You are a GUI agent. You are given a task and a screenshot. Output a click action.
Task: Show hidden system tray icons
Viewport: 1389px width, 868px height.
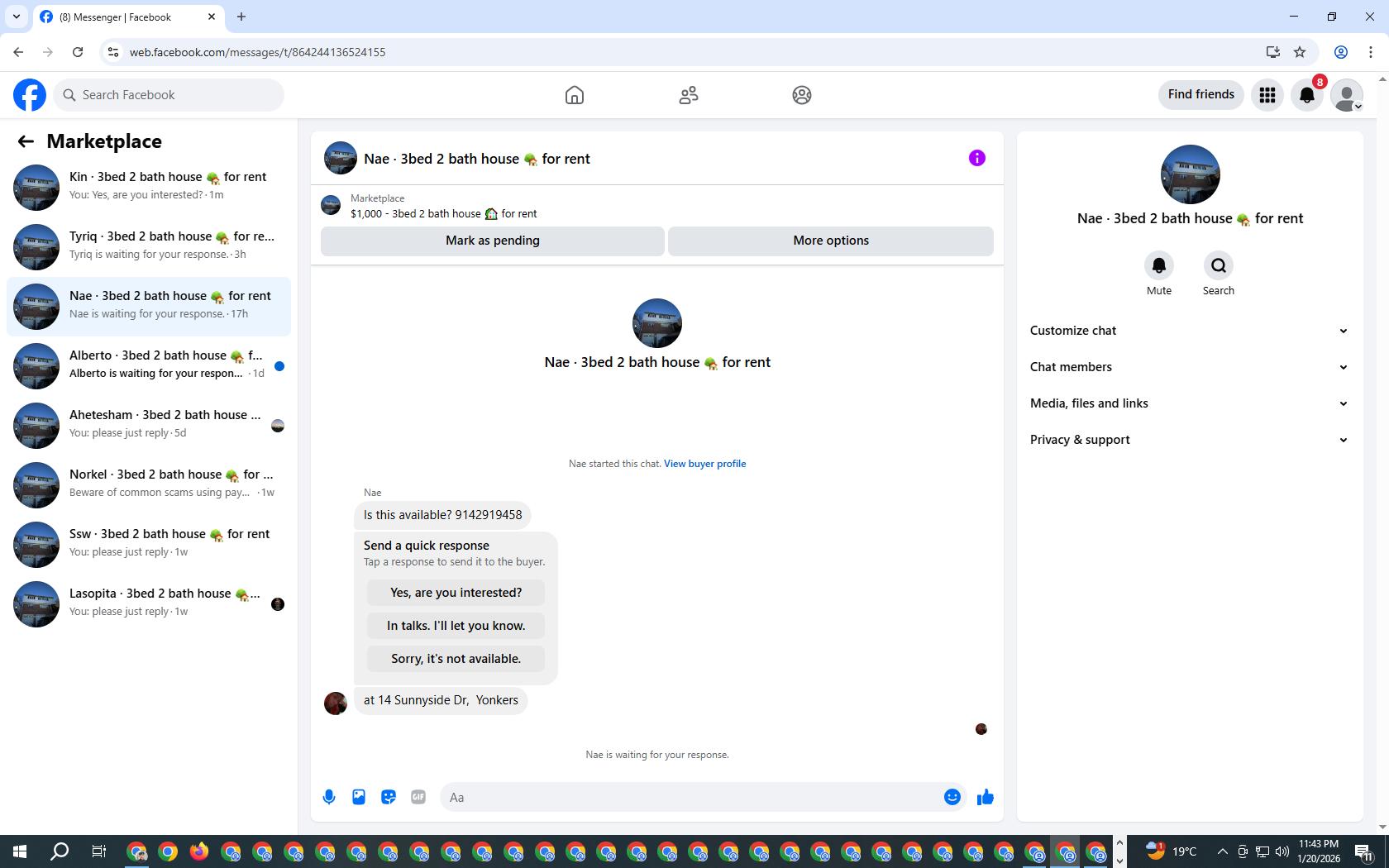(x=1222, y=851)
